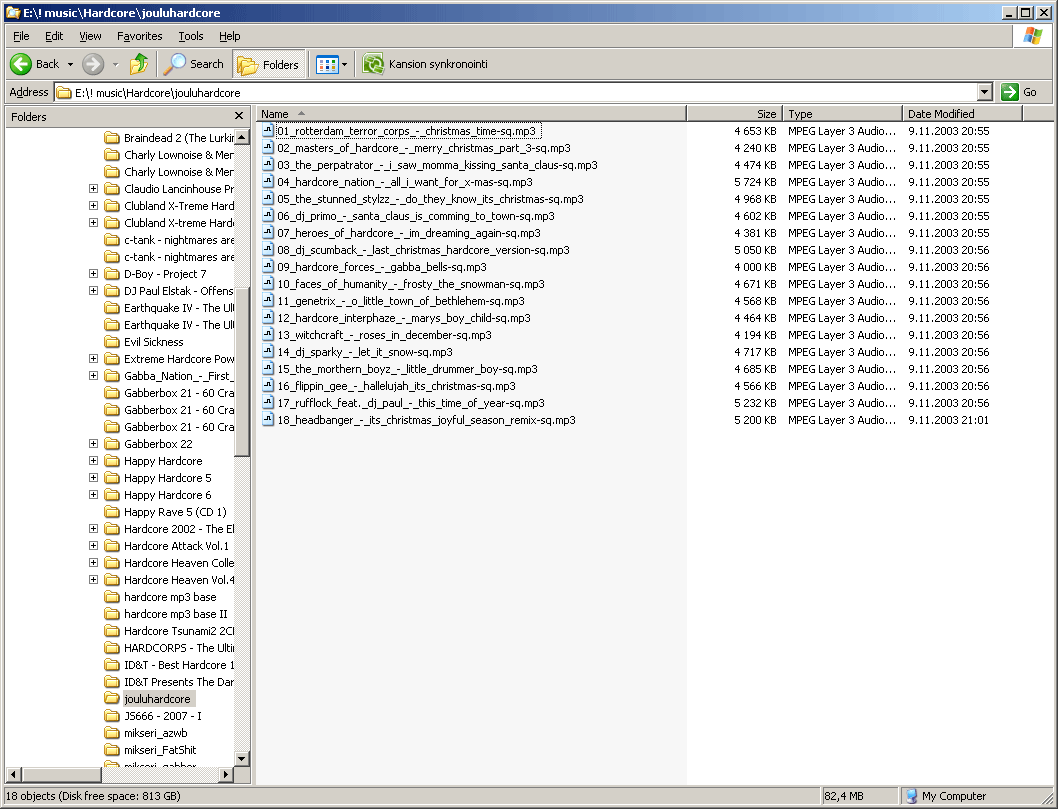Click the Views icon in toolbar
Screen dimensions: 1058x809
[x=326, y=64]
